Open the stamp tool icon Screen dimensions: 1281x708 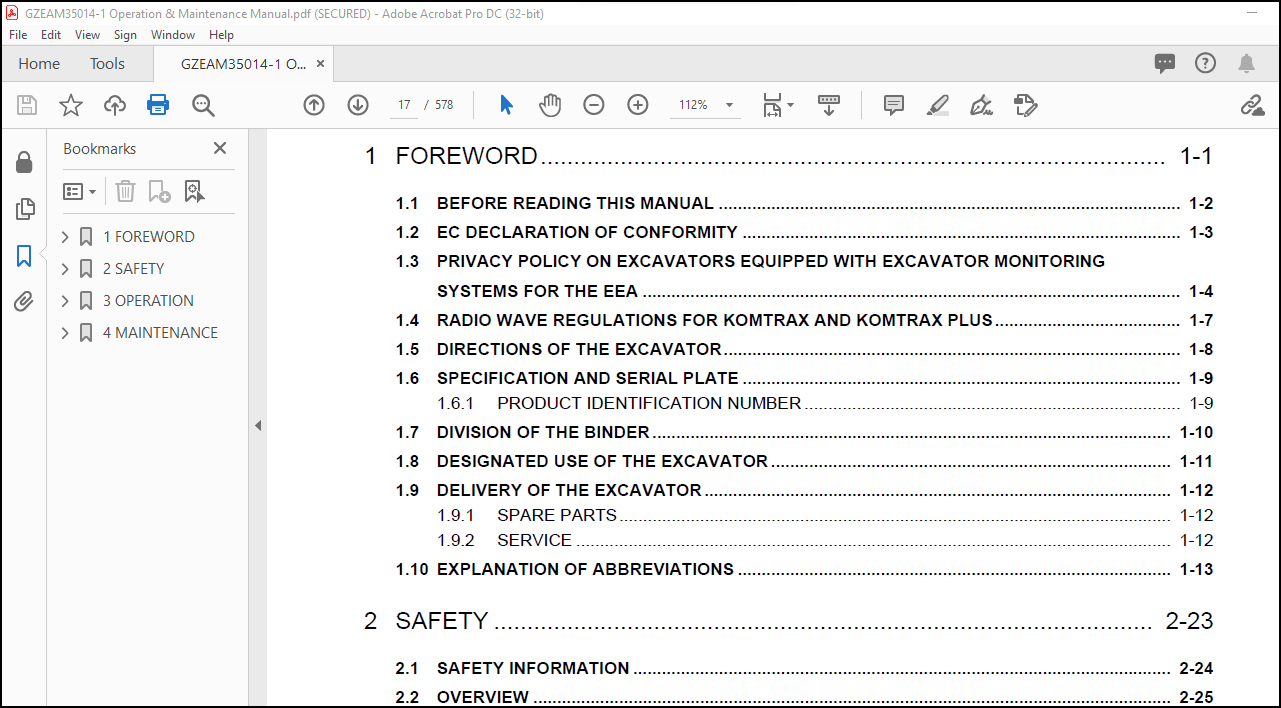coord(1025,105)
